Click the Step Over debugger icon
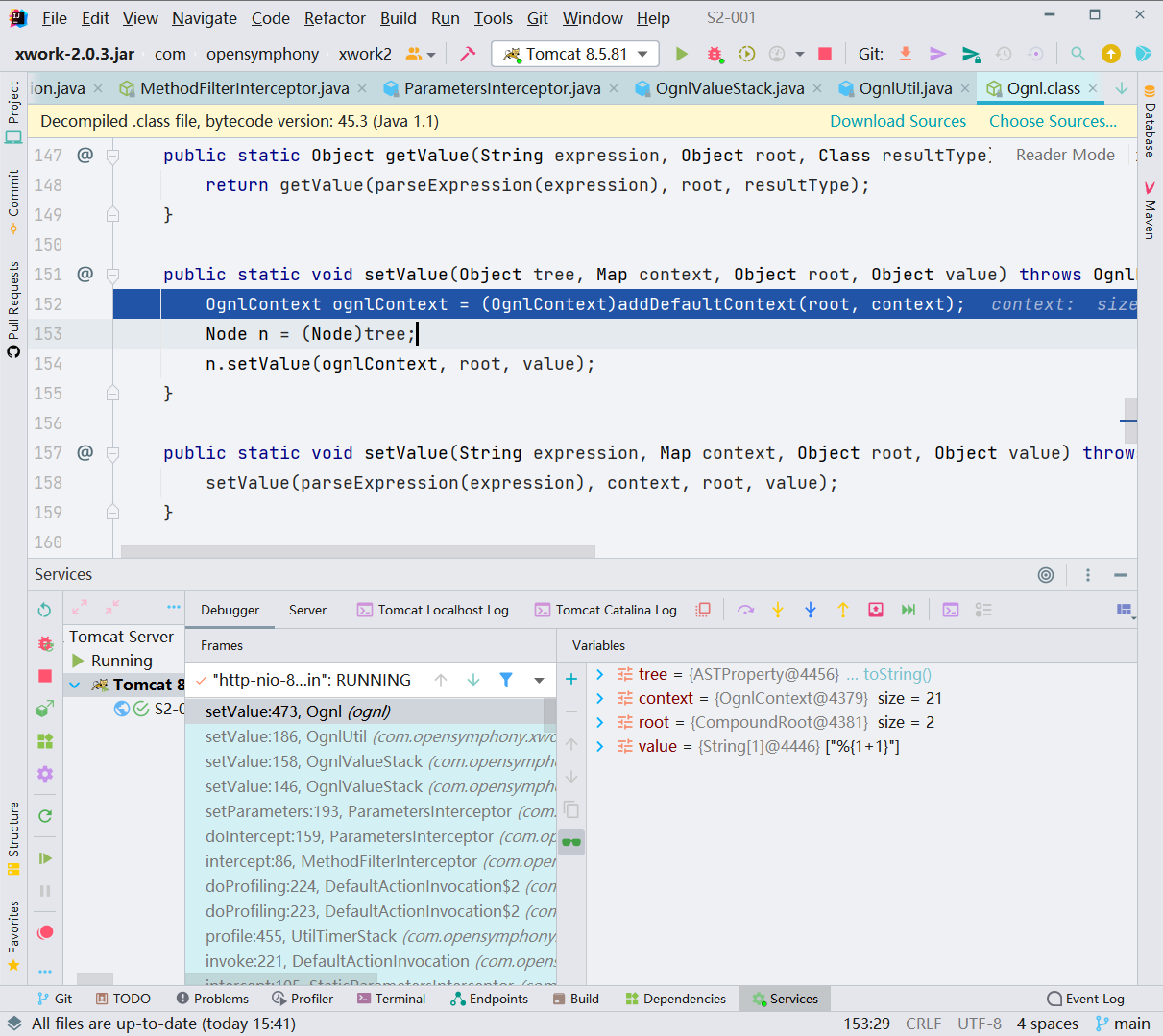The width and height of the screenshot is (1163, 1036). (x=745, y=610)
